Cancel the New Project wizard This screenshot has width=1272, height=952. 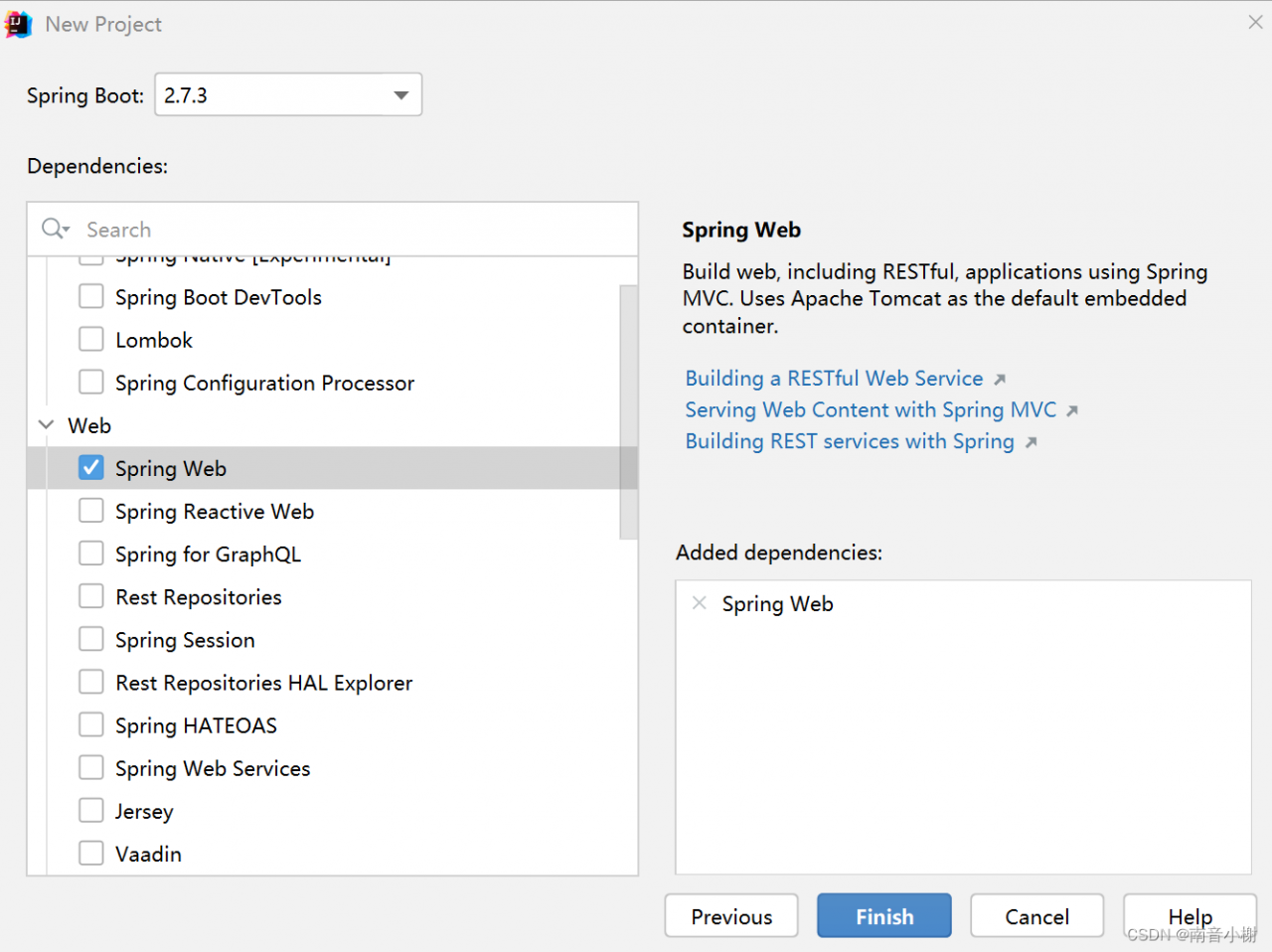click(x=1037, y=916)
